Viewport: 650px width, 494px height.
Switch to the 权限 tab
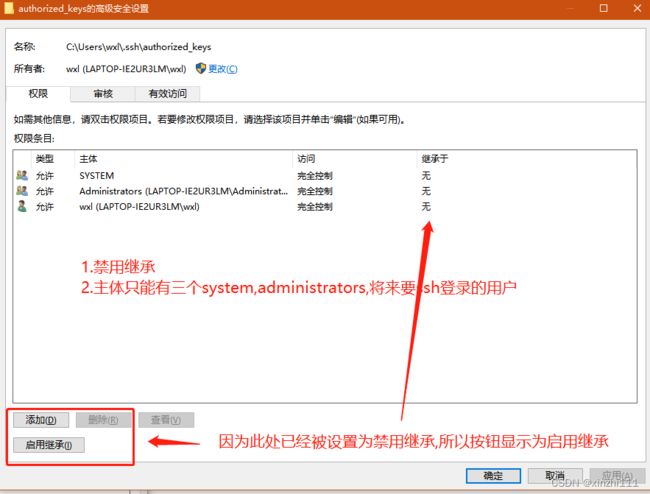pyautogui.click(x=38, y=94)
